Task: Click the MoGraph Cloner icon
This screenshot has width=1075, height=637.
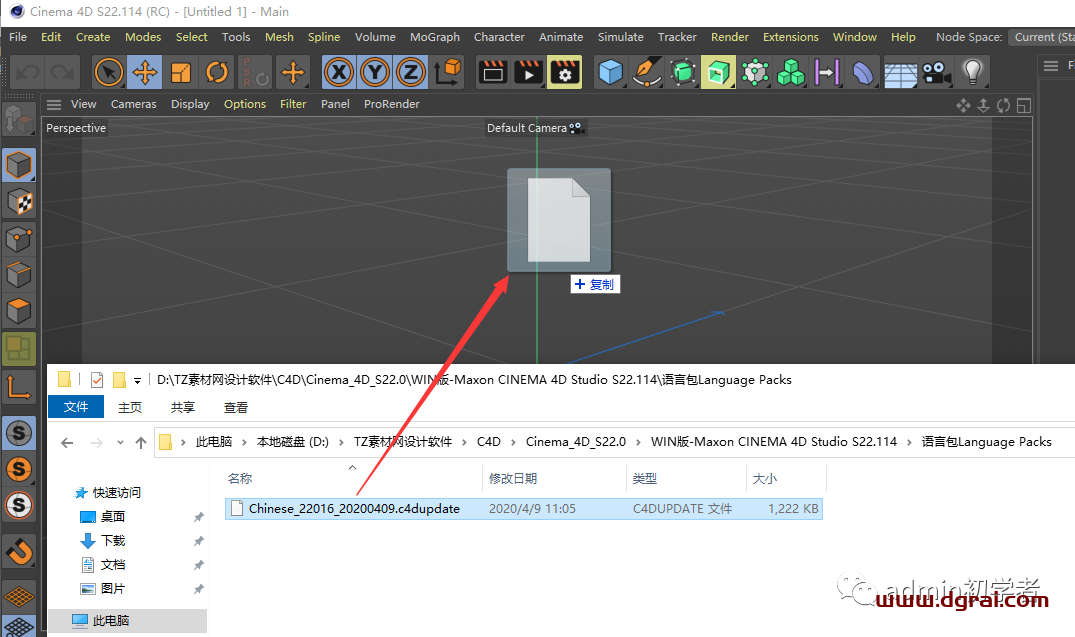Action: point(755,72)
